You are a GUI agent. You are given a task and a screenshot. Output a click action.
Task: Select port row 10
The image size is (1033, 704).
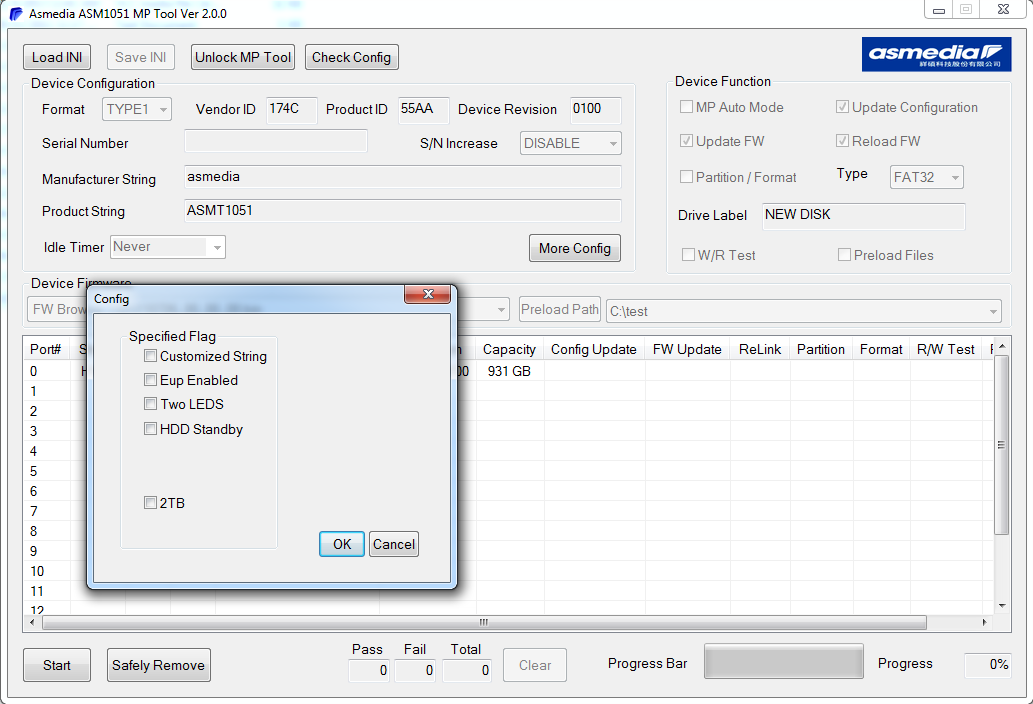(x=37, y=571)
